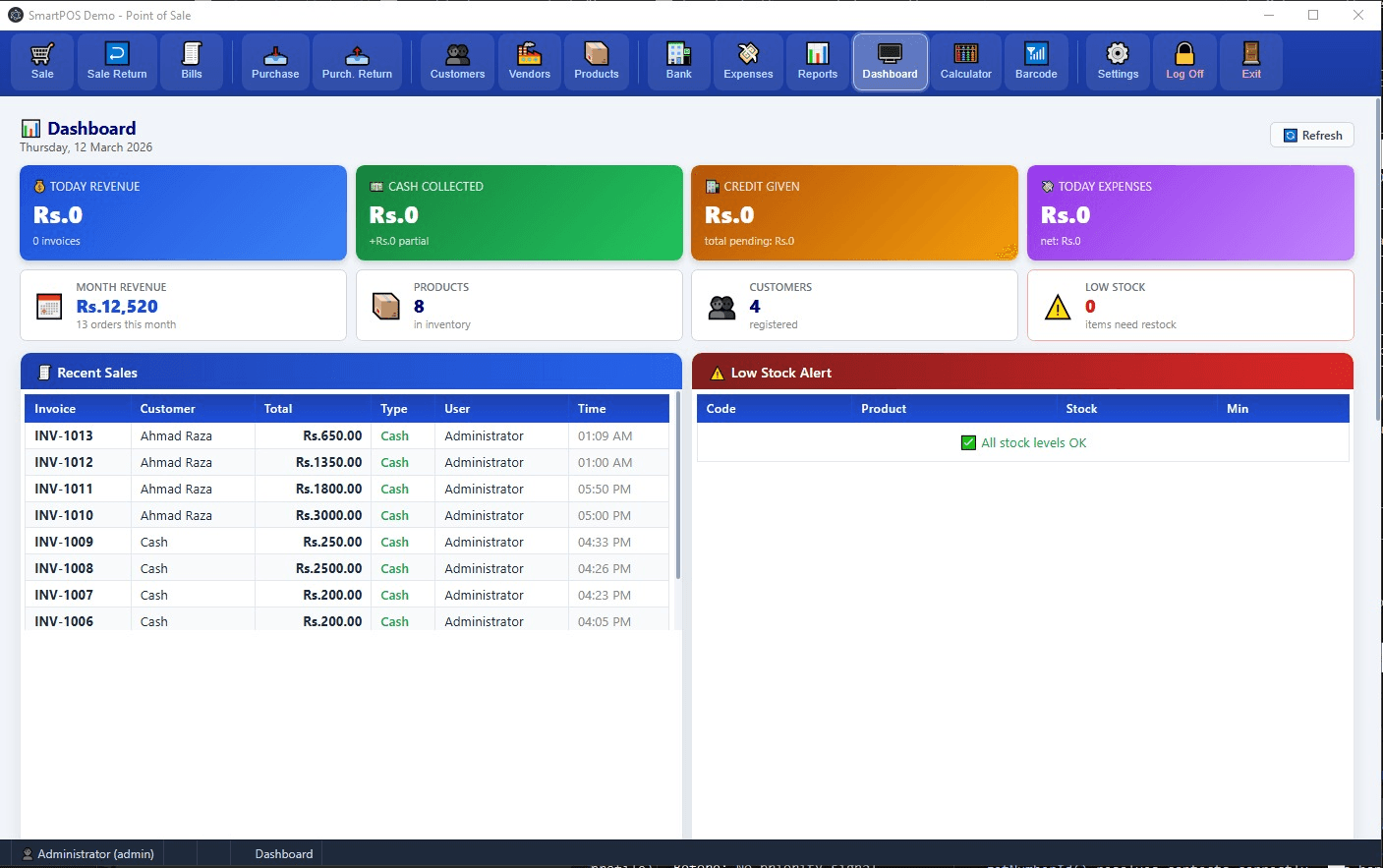1383x868 pixels.
Task: Open the Purchase module icon
Action: [275, 61]
